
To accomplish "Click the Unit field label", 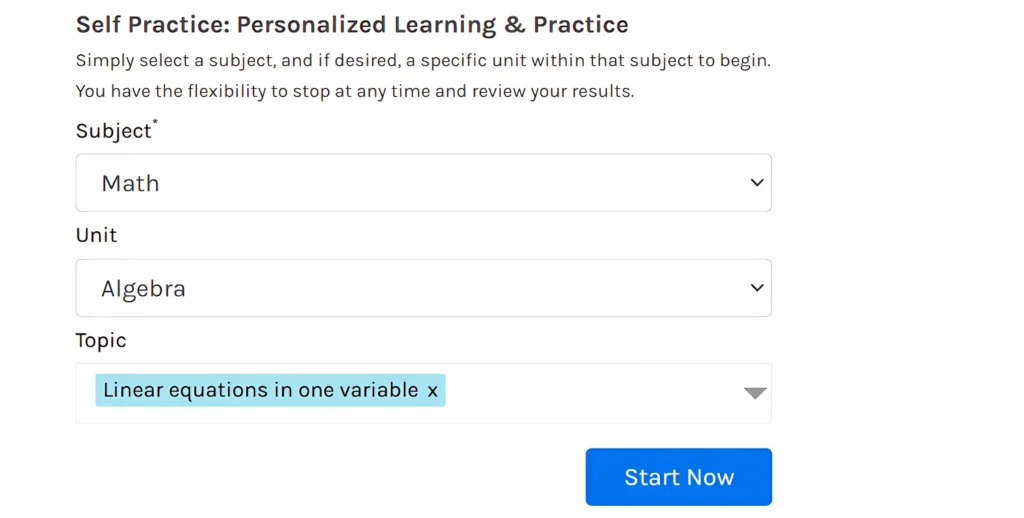I will click(x=96, y=235).
